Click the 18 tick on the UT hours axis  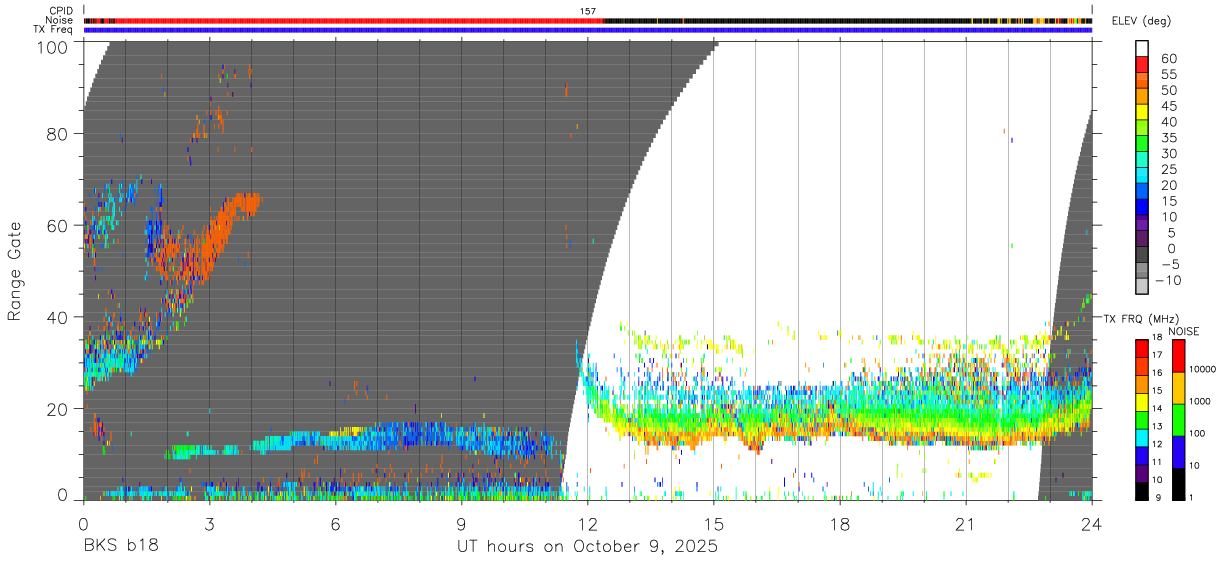(x=840, y=523)
